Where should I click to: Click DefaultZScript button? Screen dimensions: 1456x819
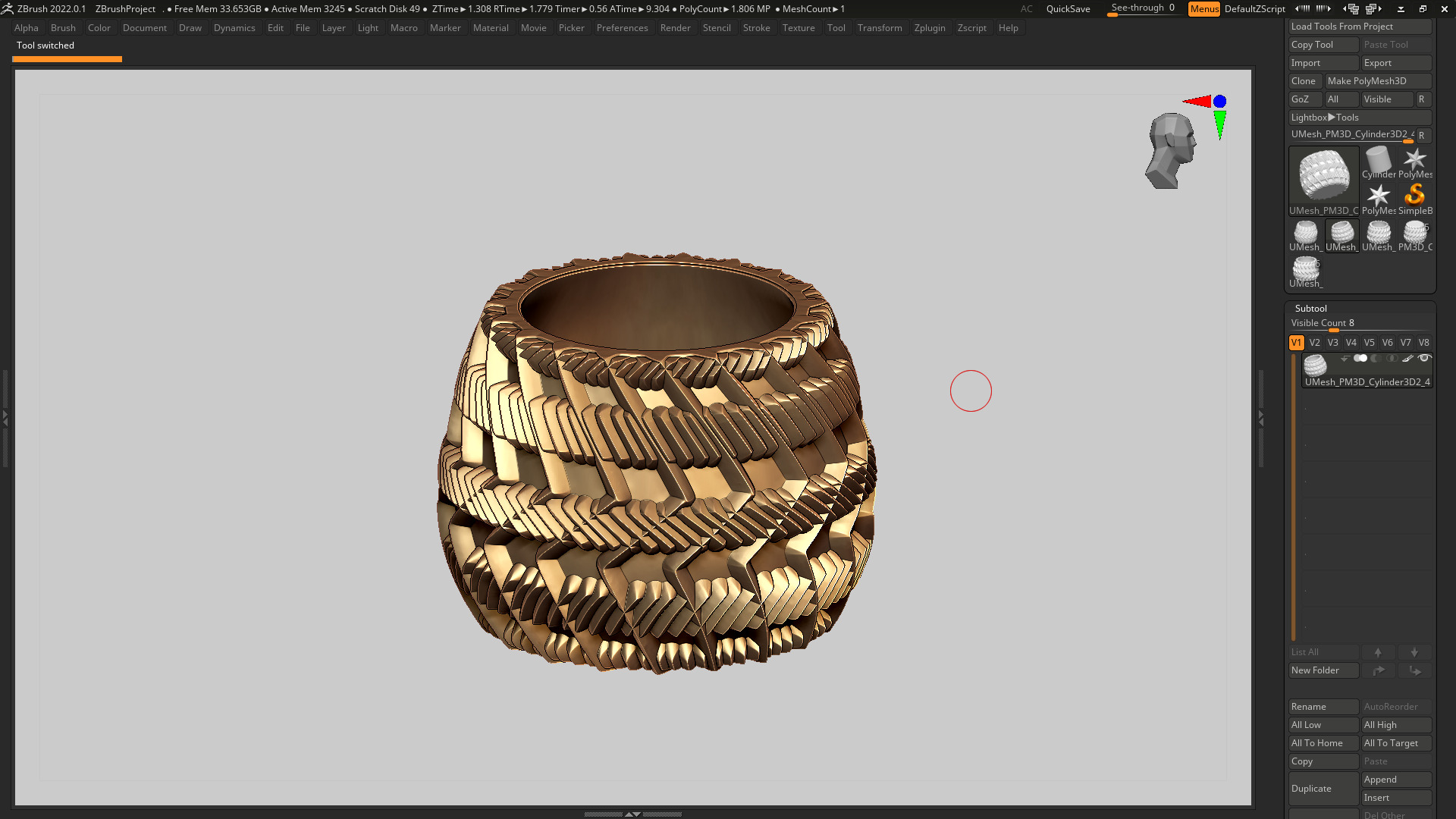point(1255,9)
